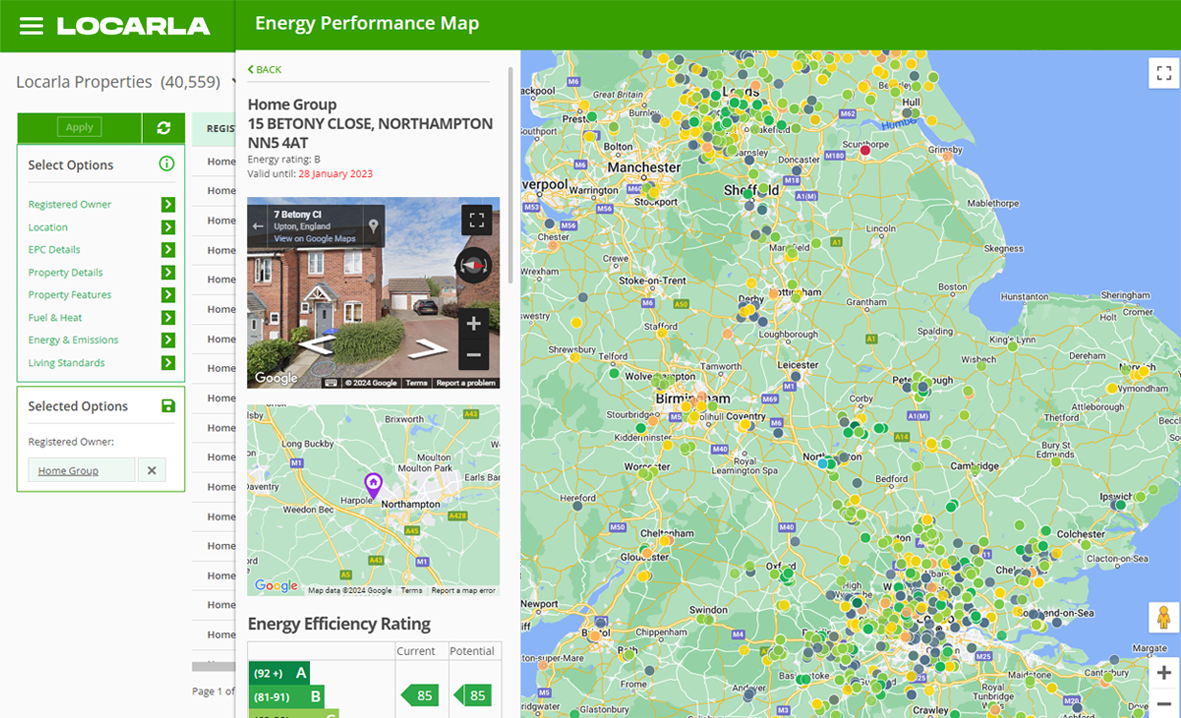This screenshot has height=718, width=1181.
Task: Click Report a map error link
Action: coord(463,590)
